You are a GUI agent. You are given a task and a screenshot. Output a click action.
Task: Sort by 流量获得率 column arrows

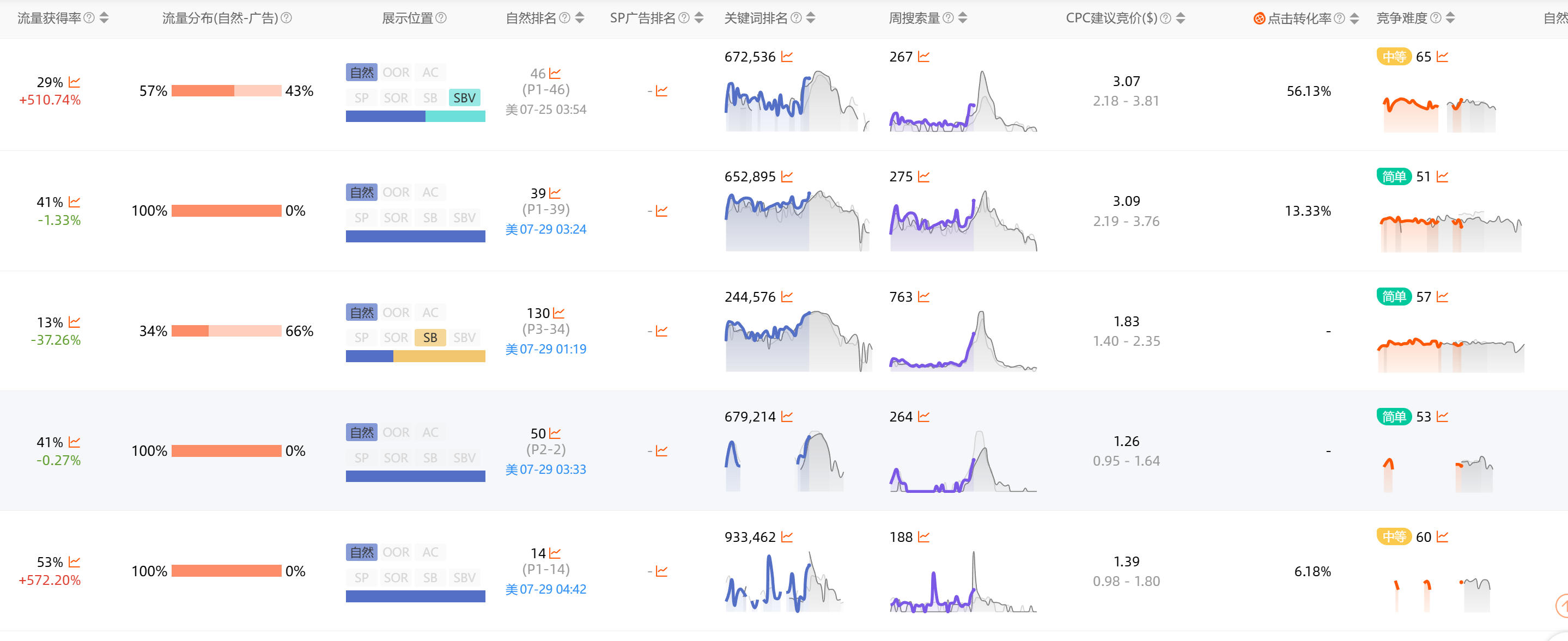pos(104,17)
